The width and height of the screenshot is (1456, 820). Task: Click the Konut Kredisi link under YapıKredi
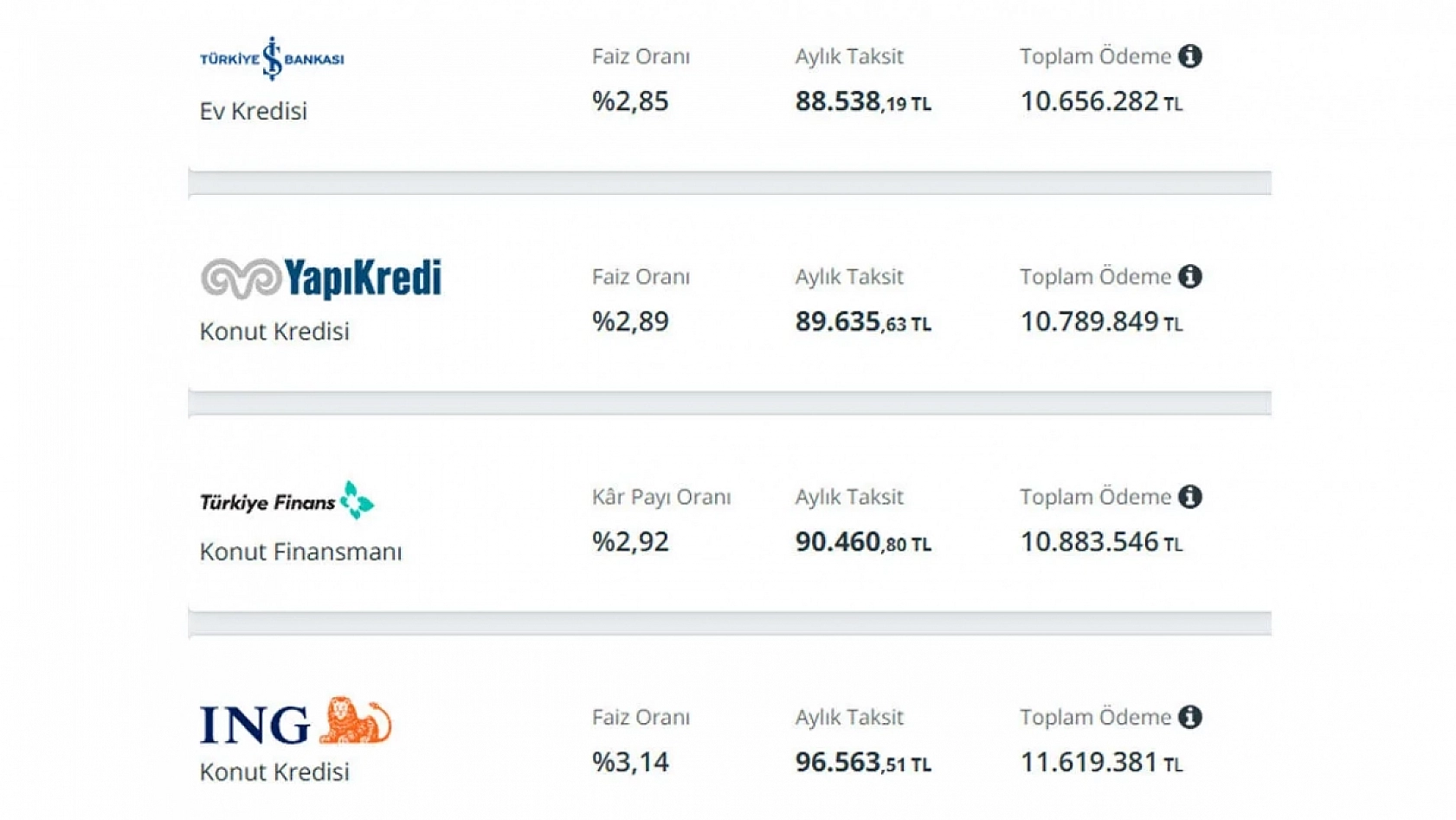(x=275, y=331)
